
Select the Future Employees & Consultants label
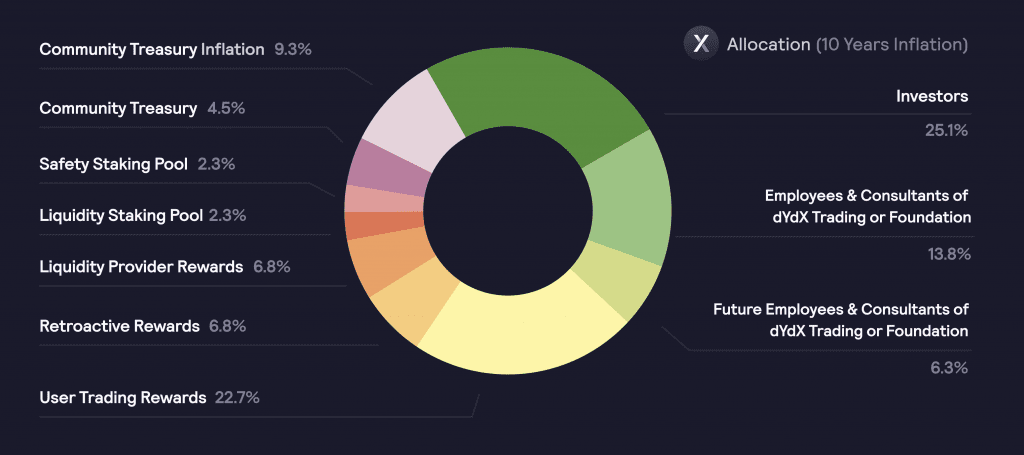click(840, 319)
